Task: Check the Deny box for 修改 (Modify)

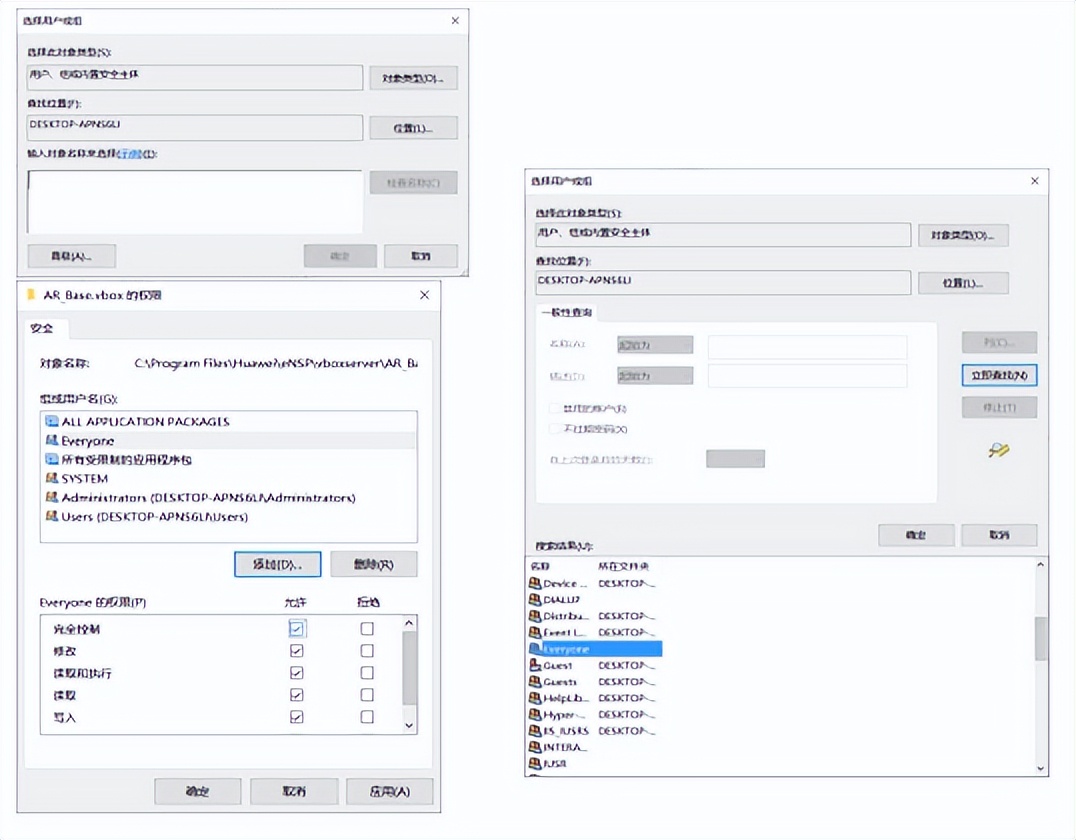Action: coord(367,651)
